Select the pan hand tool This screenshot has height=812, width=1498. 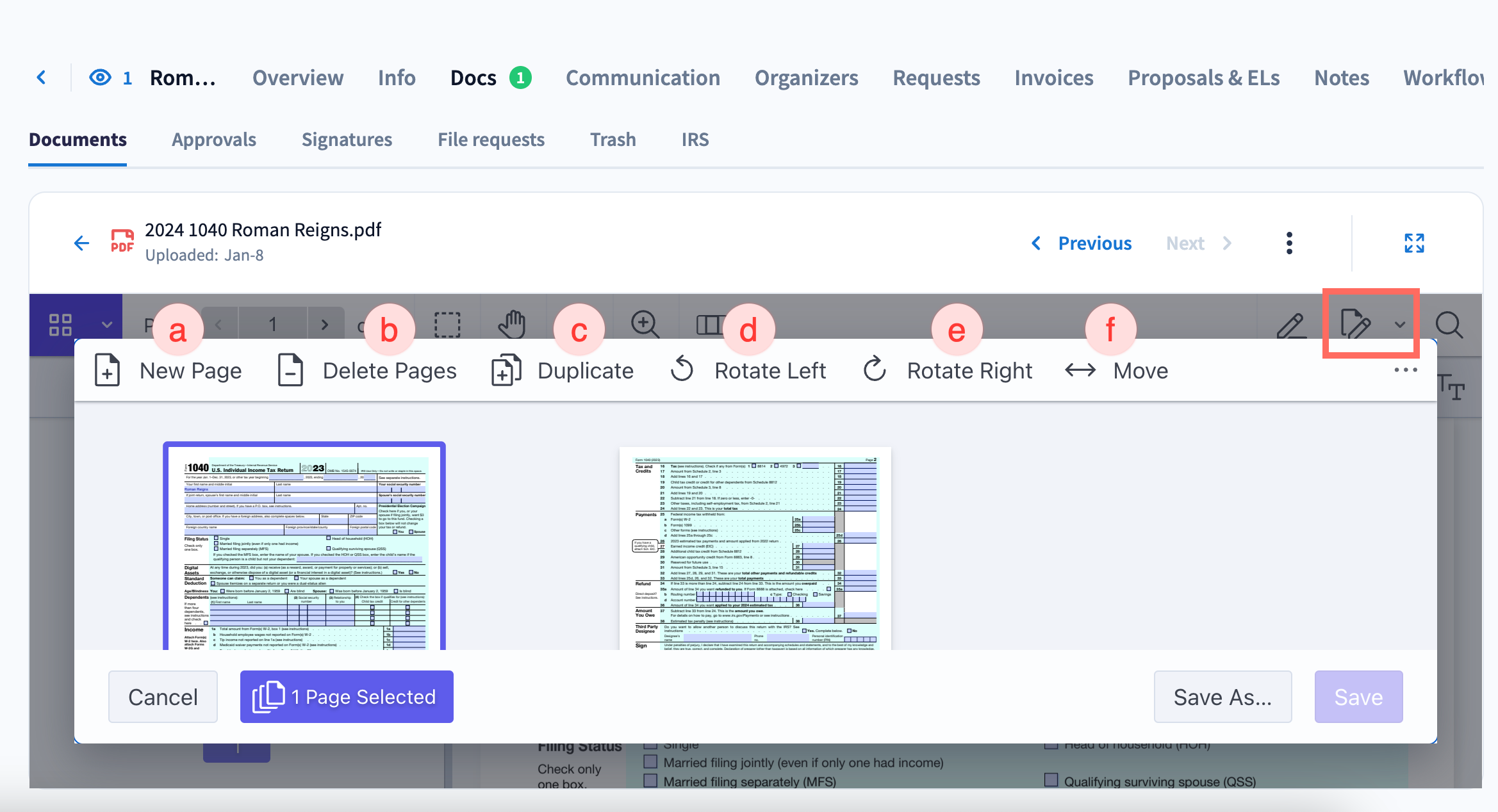[x=512, y=325]
